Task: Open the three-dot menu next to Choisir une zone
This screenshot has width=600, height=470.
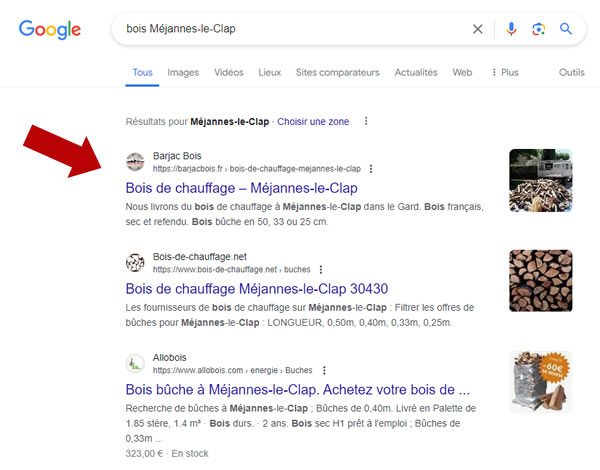Action: [366, 121]
